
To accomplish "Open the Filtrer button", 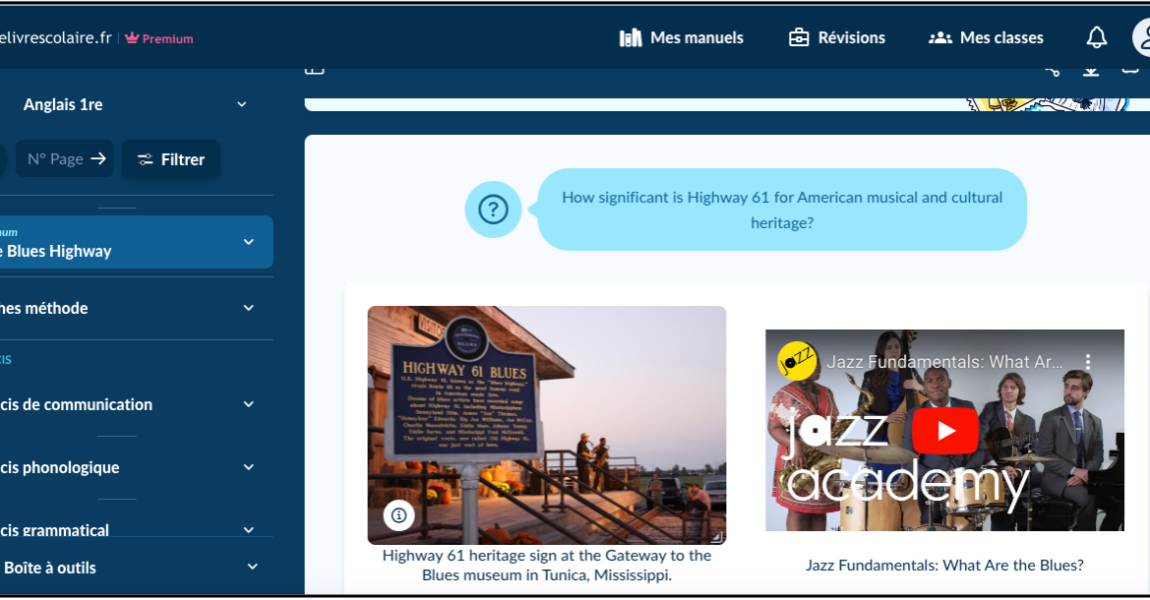I will pos(171,159).
